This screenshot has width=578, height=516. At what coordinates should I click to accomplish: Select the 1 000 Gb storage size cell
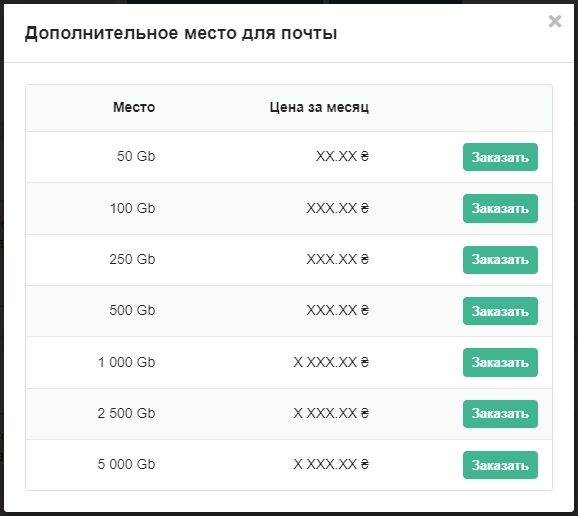pyautogui.click(x=126, y=362)
